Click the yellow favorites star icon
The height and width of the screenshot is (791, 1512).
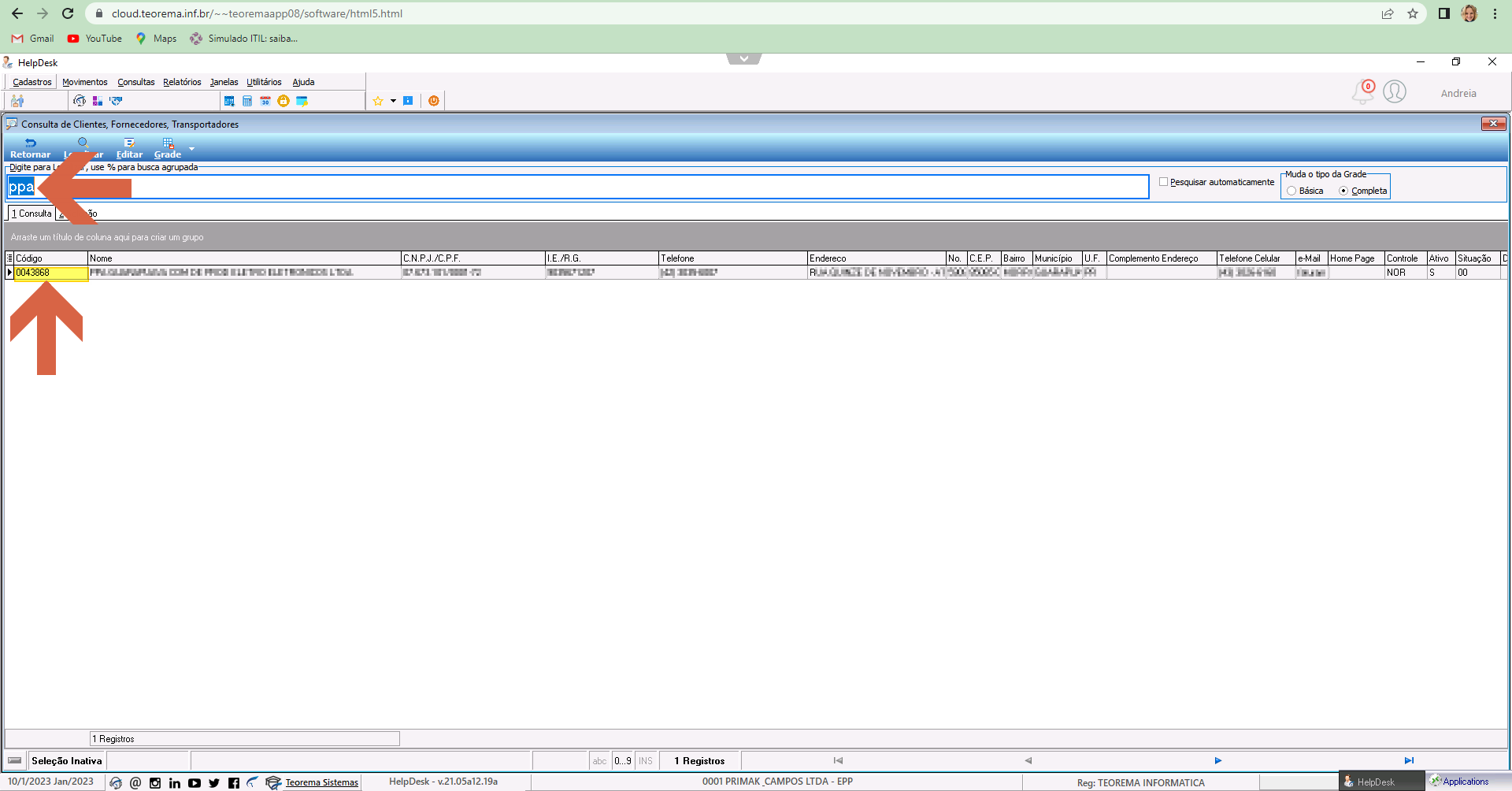click(378, 101)
